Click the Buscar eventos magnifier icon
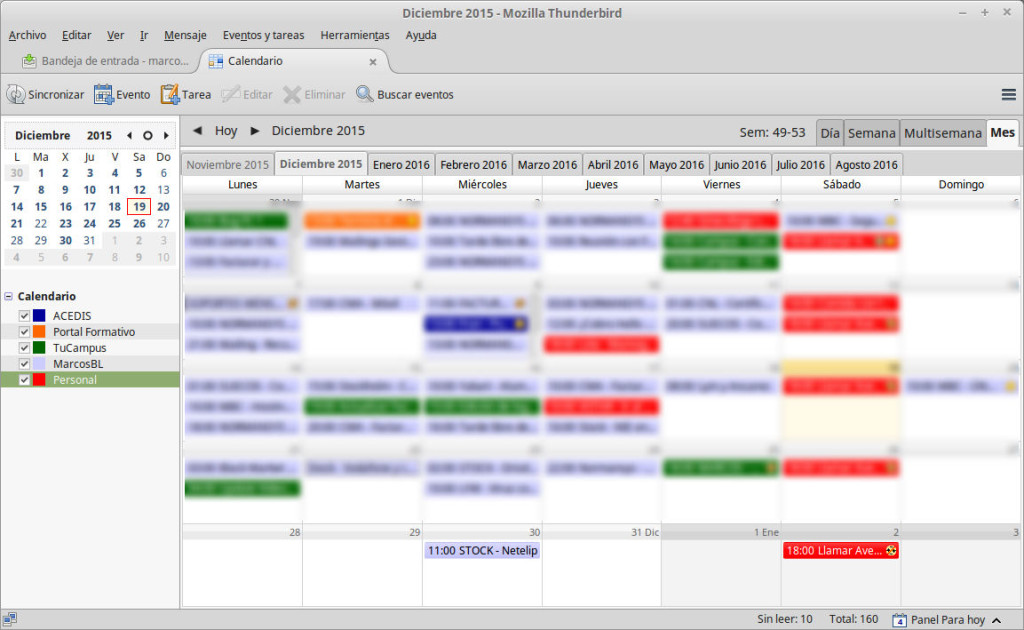Viewport: 1024px width, 630px height. click(x=365, y=95)
